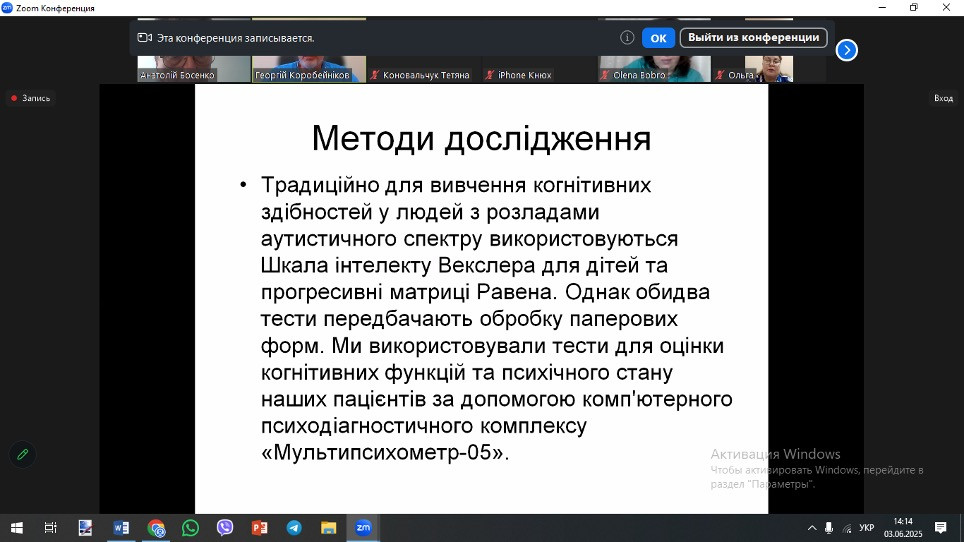Open Task View in the taskbar
The width and height of the screenshot is (964, 542).
click(x=50, y=528)
